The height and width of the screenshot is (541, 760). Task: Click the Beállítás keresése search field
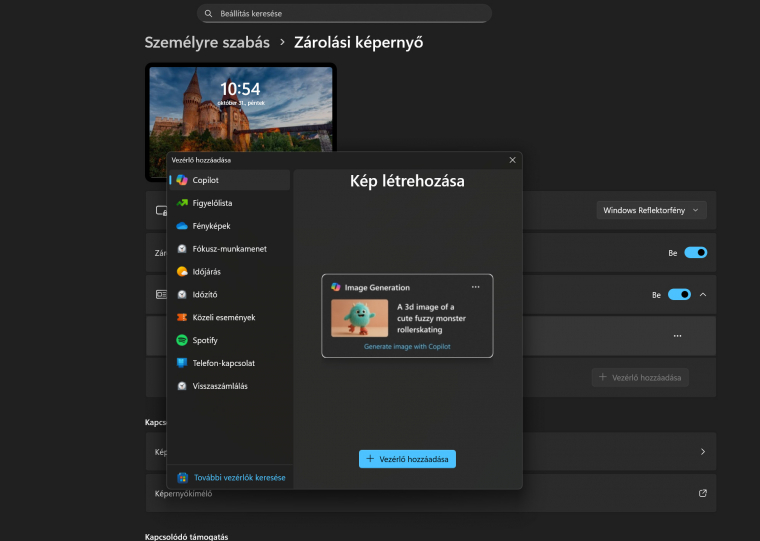coord(344,14)
